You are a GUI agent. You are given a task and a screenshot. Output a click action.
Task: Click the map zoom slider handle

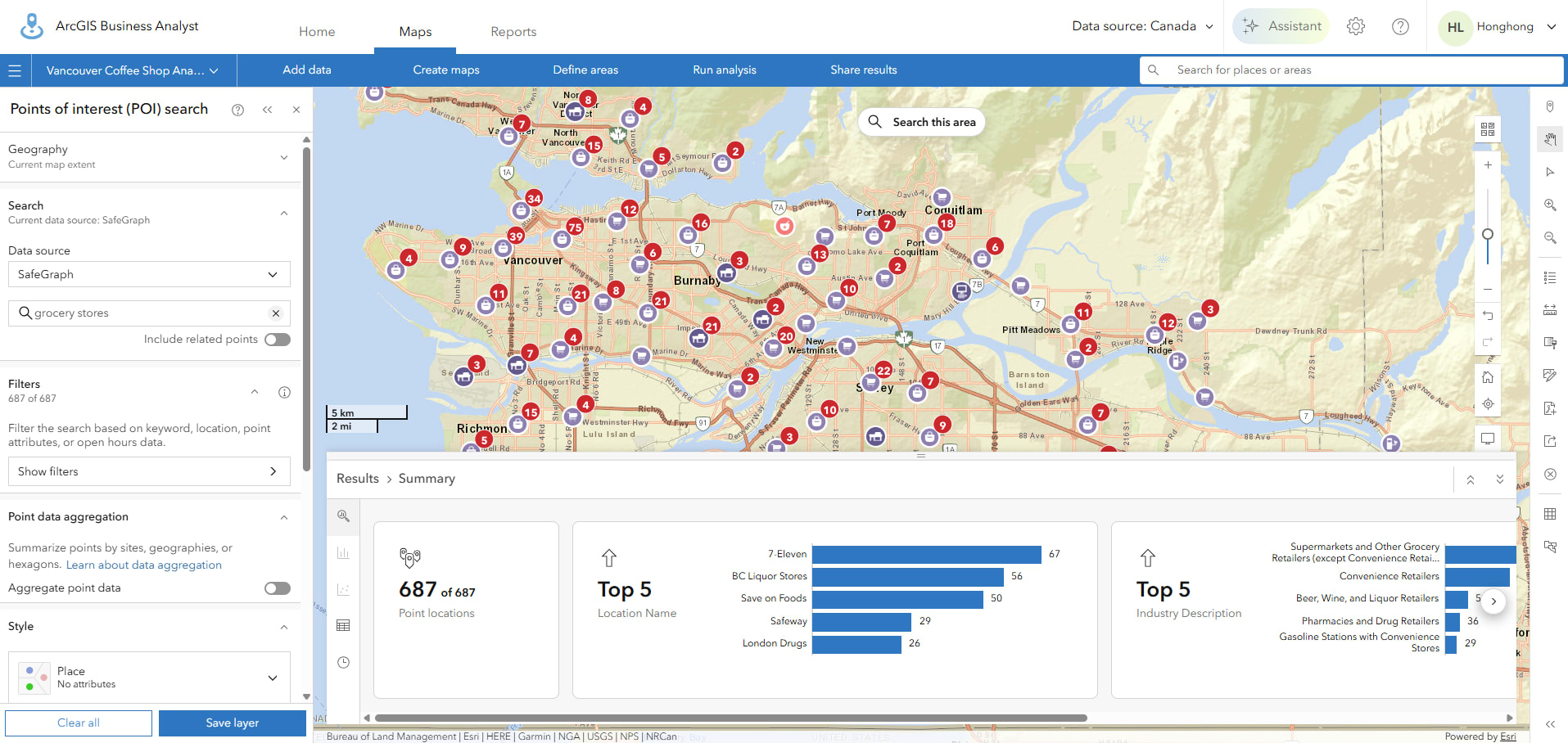coord(1488,234)
